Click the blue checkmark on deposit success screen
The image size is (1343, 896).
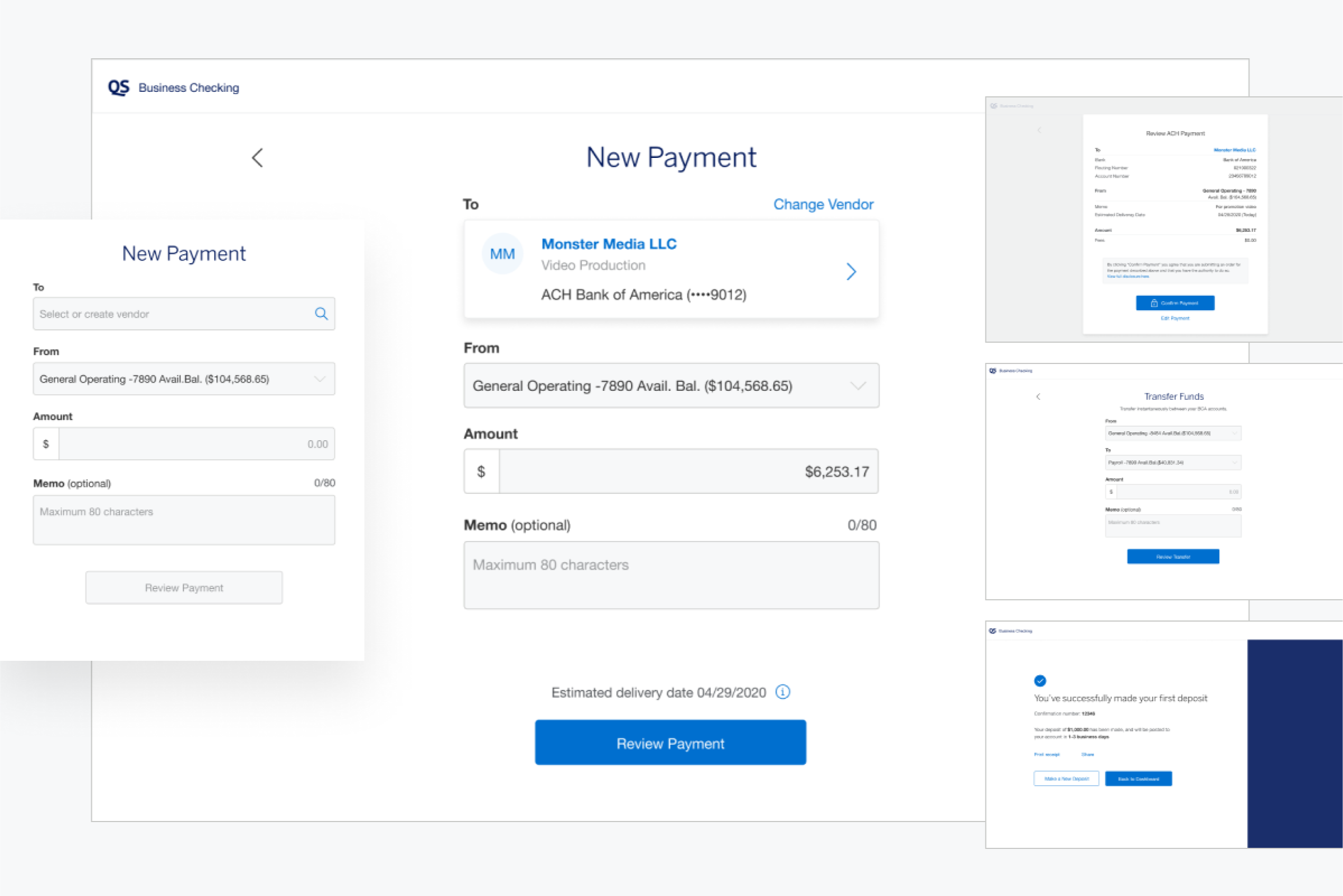(x=1040, y=680)
